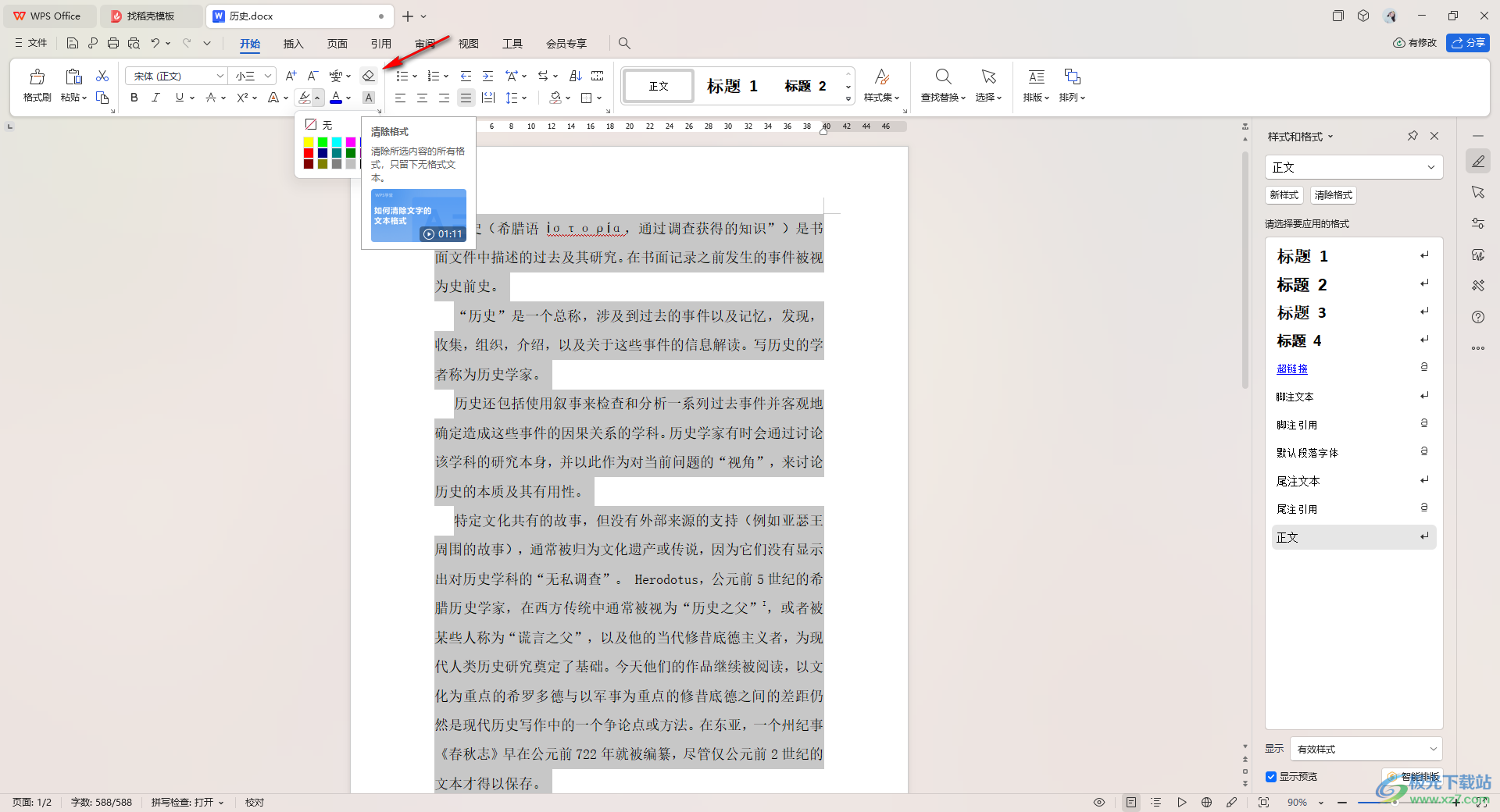The width and height of the screenshot is (1500, 812).
Task: Switch to page layout view in status bar
Action: pos(1131,802)
